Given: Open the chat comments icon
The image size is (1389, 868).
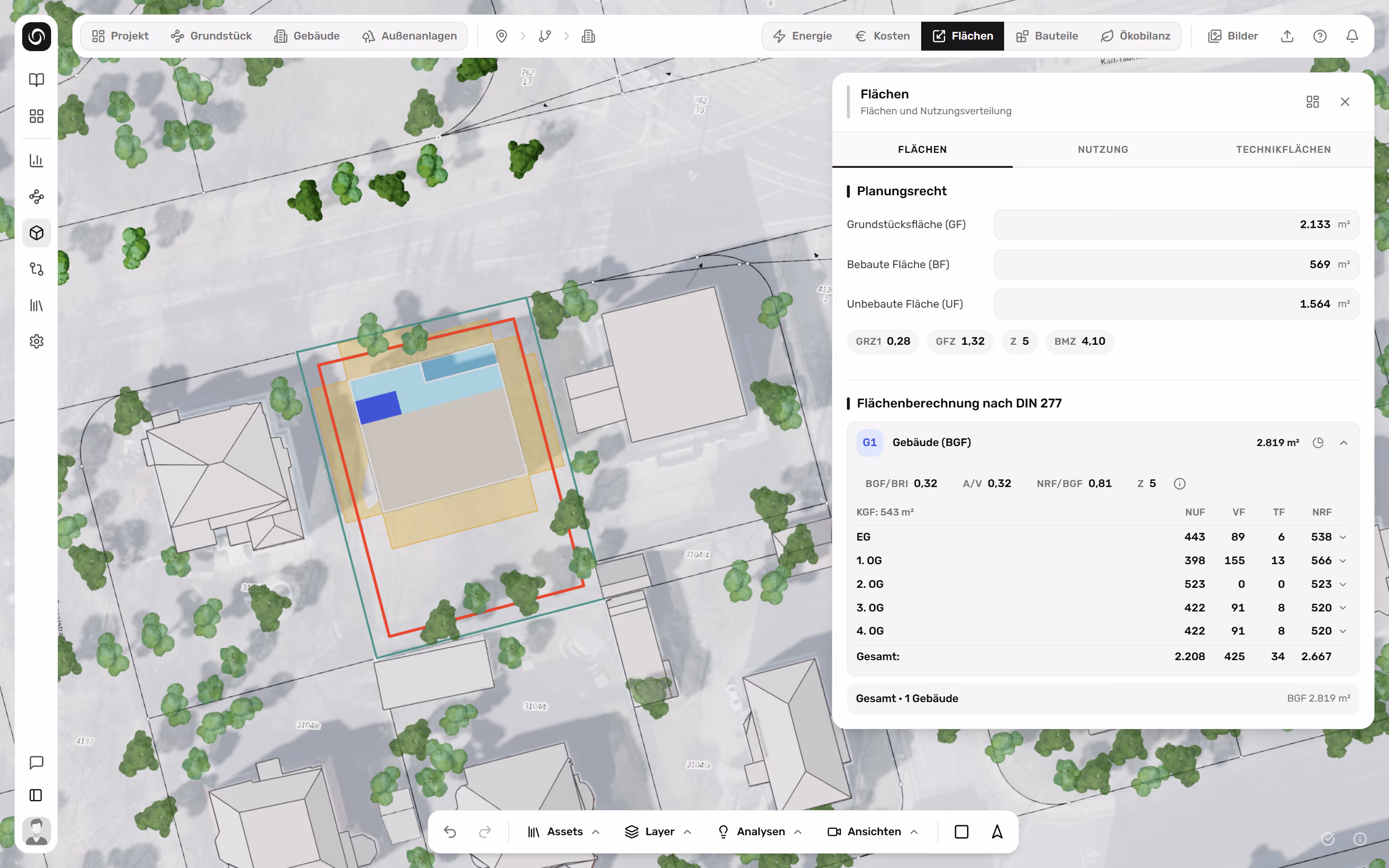Looking at the screenshot, I should (x=36, y=762).
